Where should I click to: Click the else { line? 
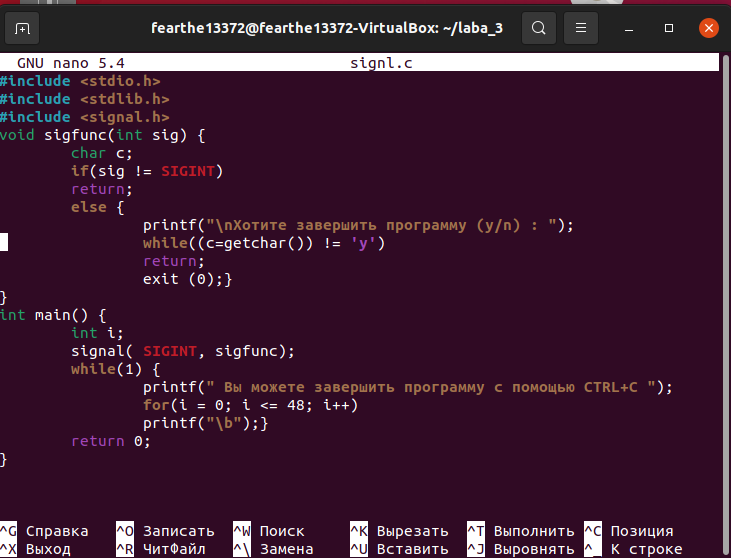(97, 207)
